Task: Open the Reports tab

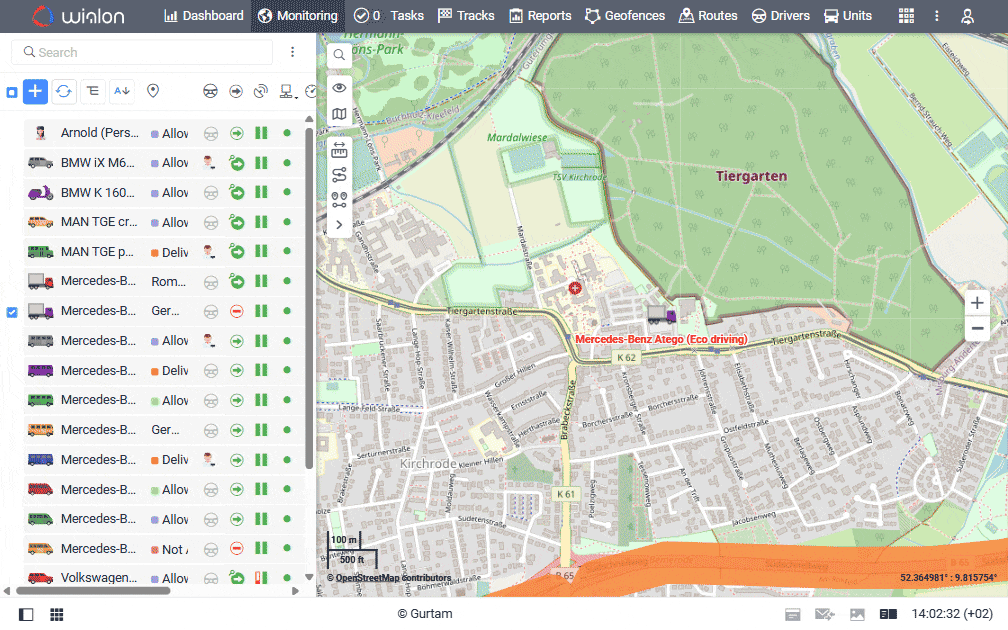Action: click(x=540, y=16)
